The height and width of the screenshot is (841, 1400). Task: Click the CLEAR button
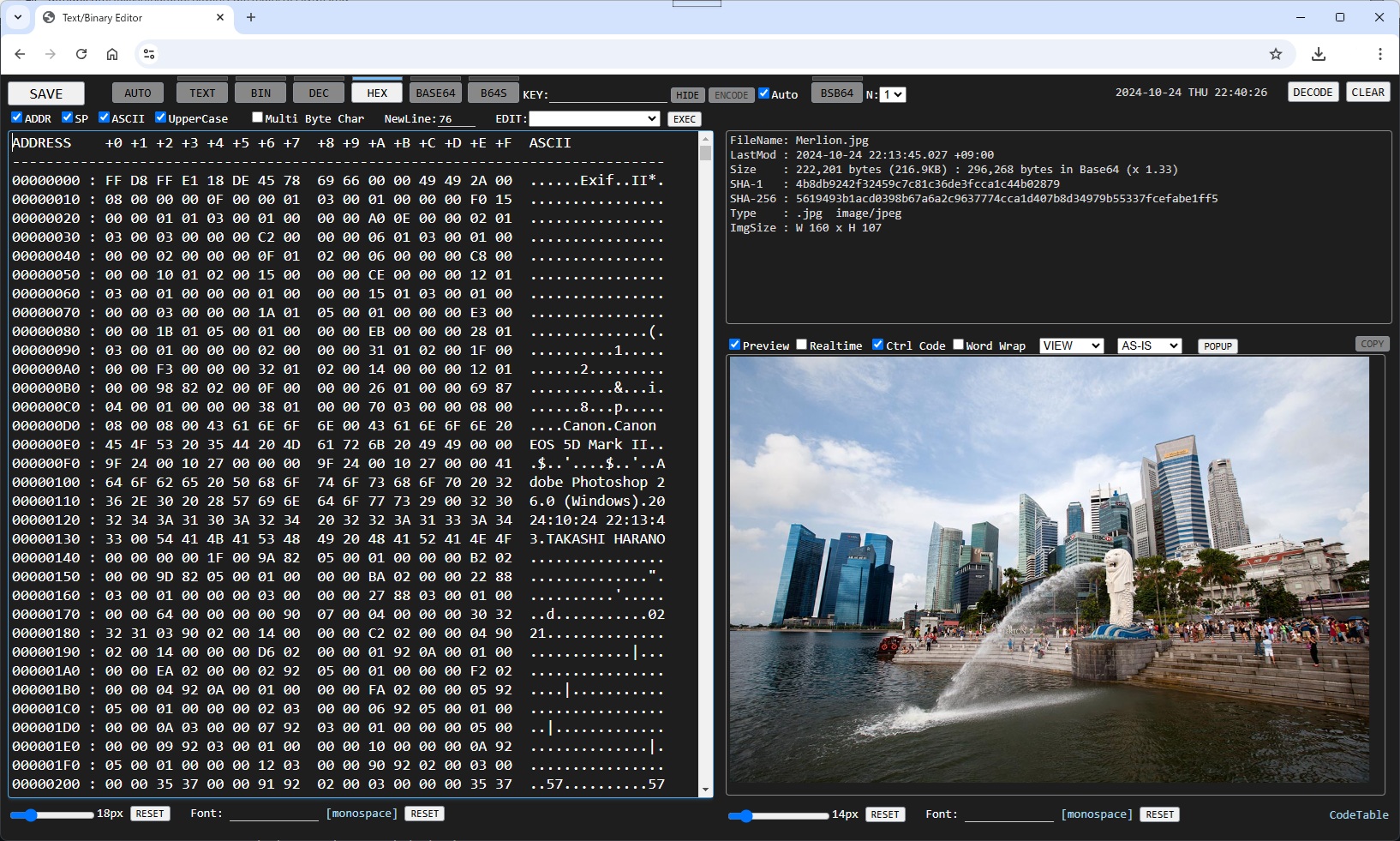(x=1367, y=92)
